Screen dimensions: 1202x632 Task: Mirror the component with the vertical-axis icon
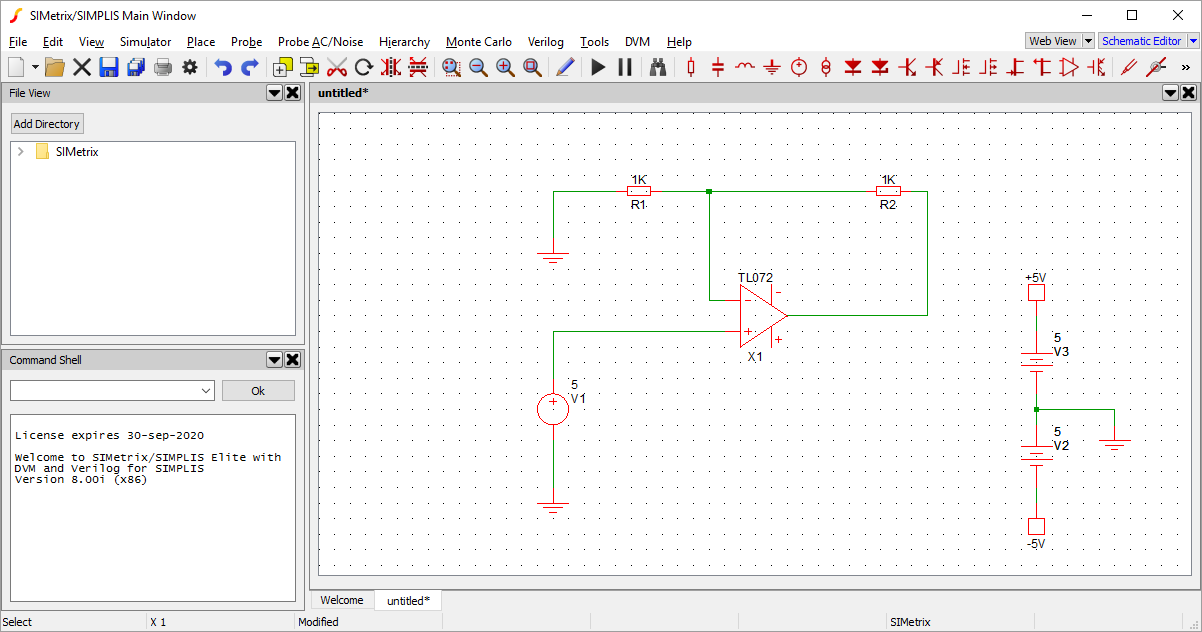tap(391, 67)
